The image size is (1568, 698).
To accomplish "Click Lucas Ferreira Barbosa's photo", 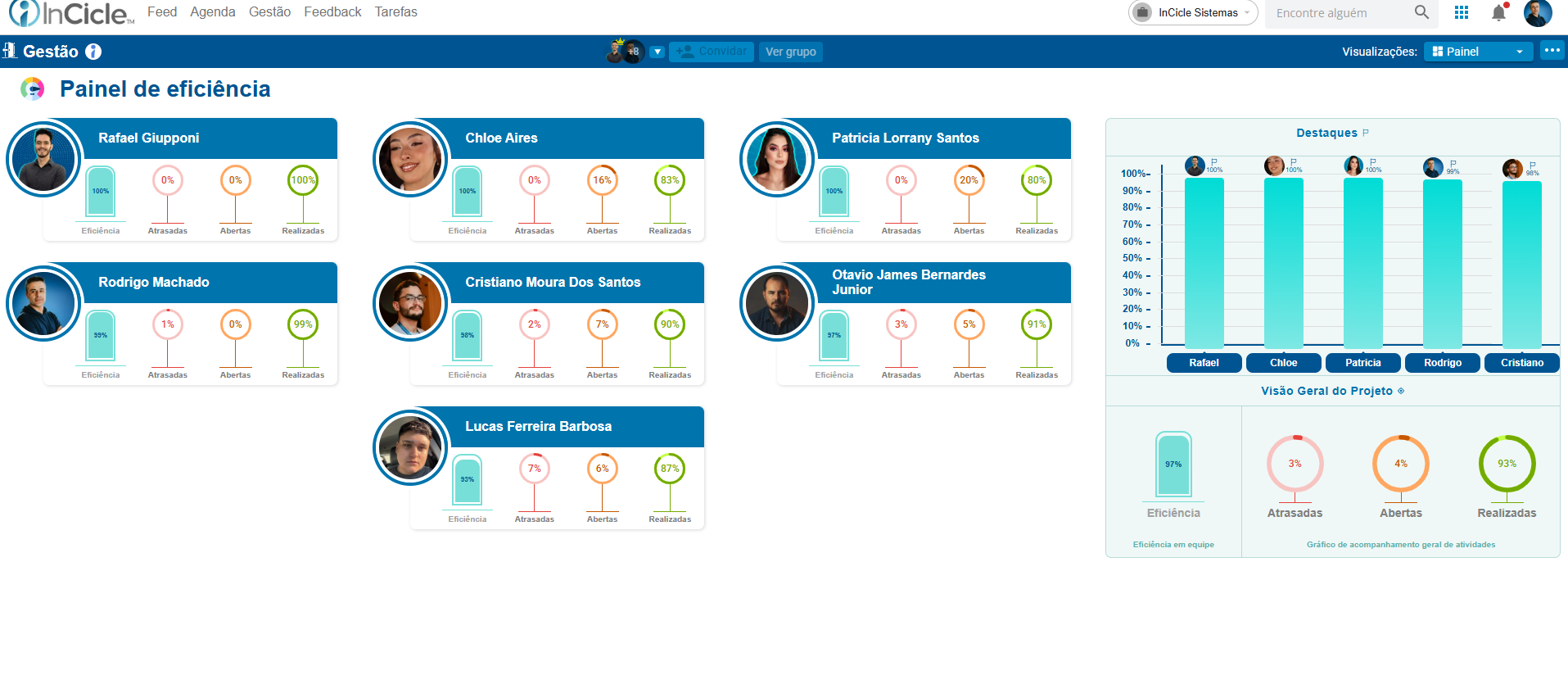I will click(x=411, y=448).
